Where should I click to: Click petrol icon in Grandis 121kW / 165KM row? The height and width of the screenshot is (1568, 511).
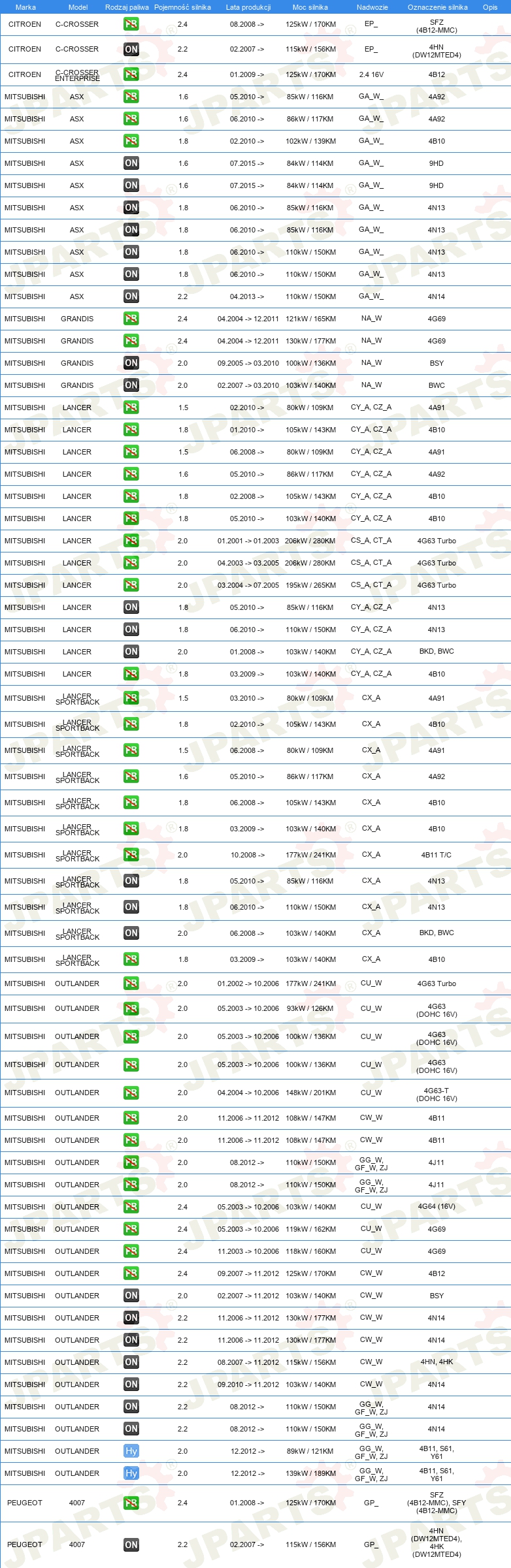pos(131,319)
